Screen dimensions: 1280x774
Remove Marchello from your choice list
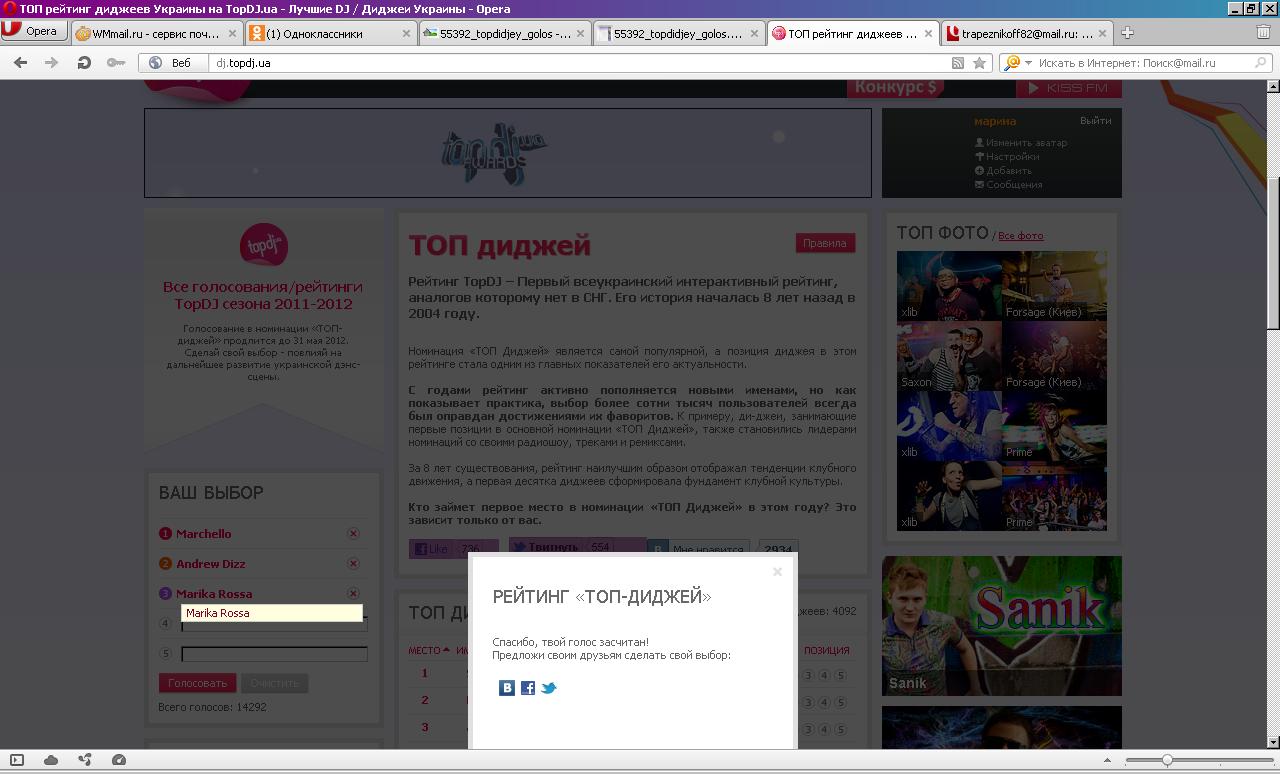pos(353,534)
